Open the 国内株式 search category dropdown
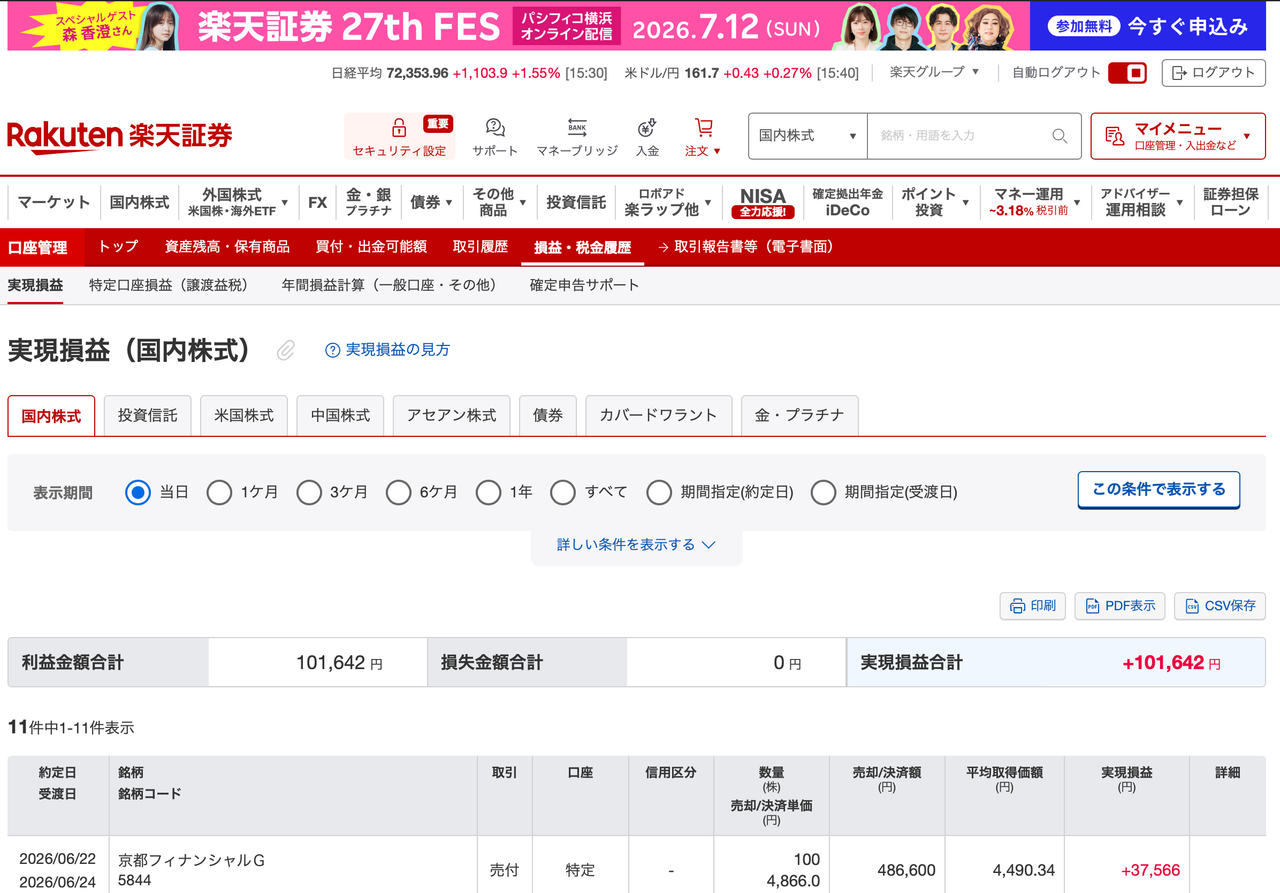The image size is (1280, 893). pos(808,136)
